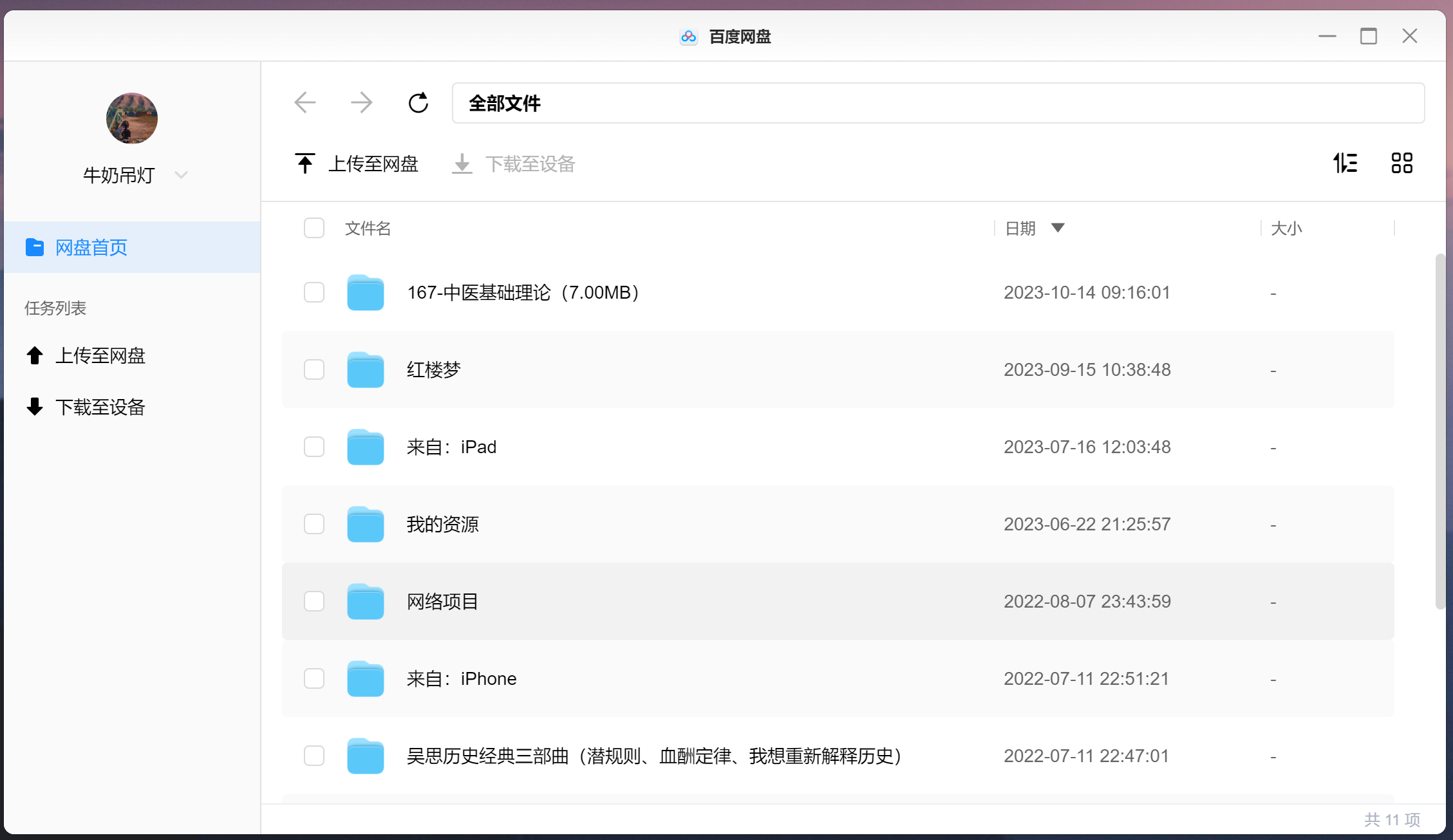Maximize the 百度网盘 window
This screenshot has width=1453, height=840.
[x=1369, y=36]
